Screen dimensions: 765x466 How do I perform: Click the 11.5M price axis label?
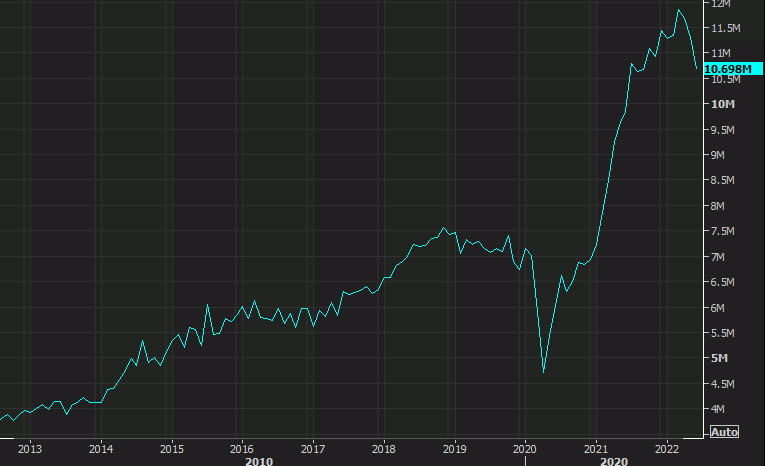(725, 28)
